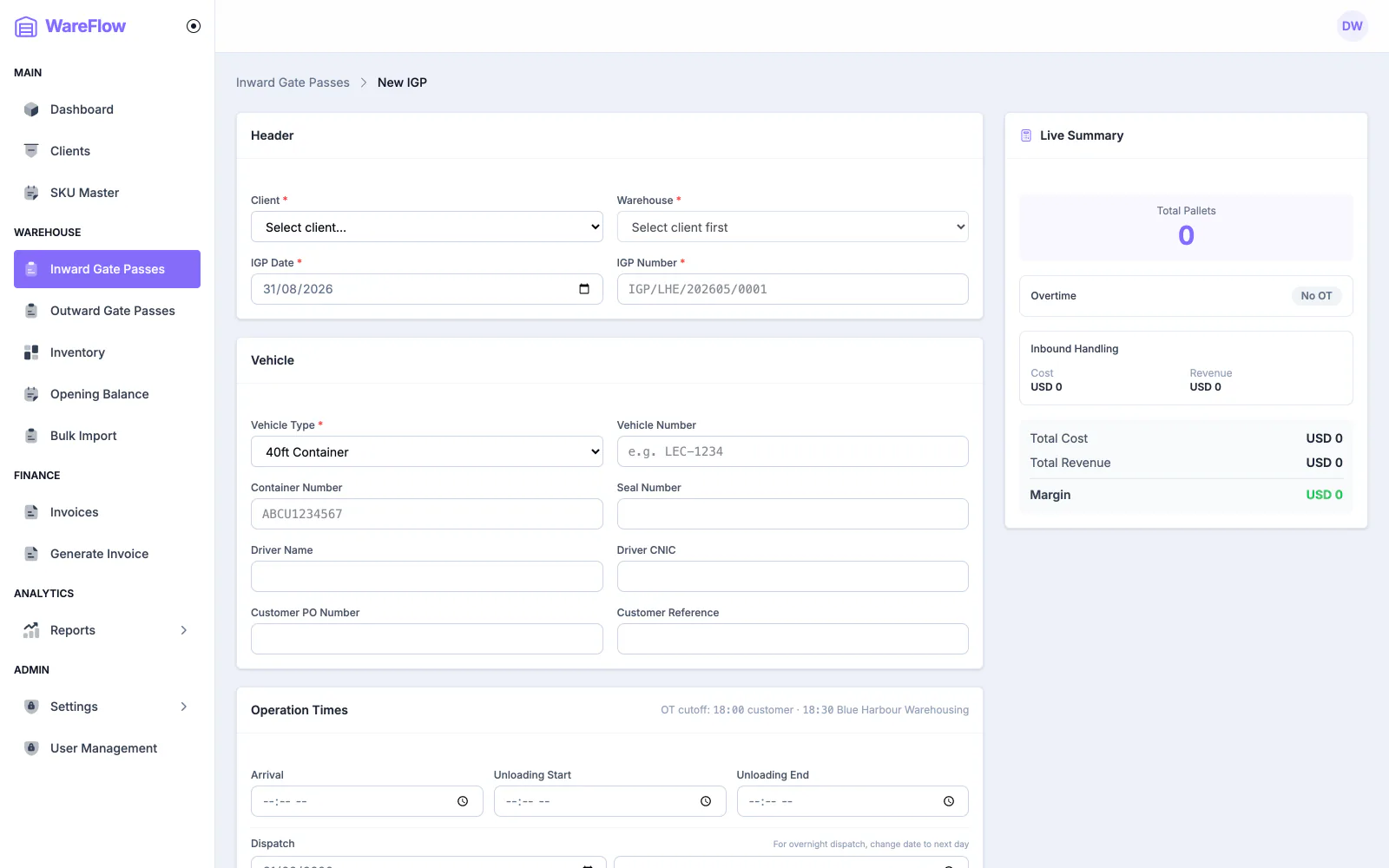1389x868 pixels.
Task: Click the OT cutoff note text
Action: point(814,710)
